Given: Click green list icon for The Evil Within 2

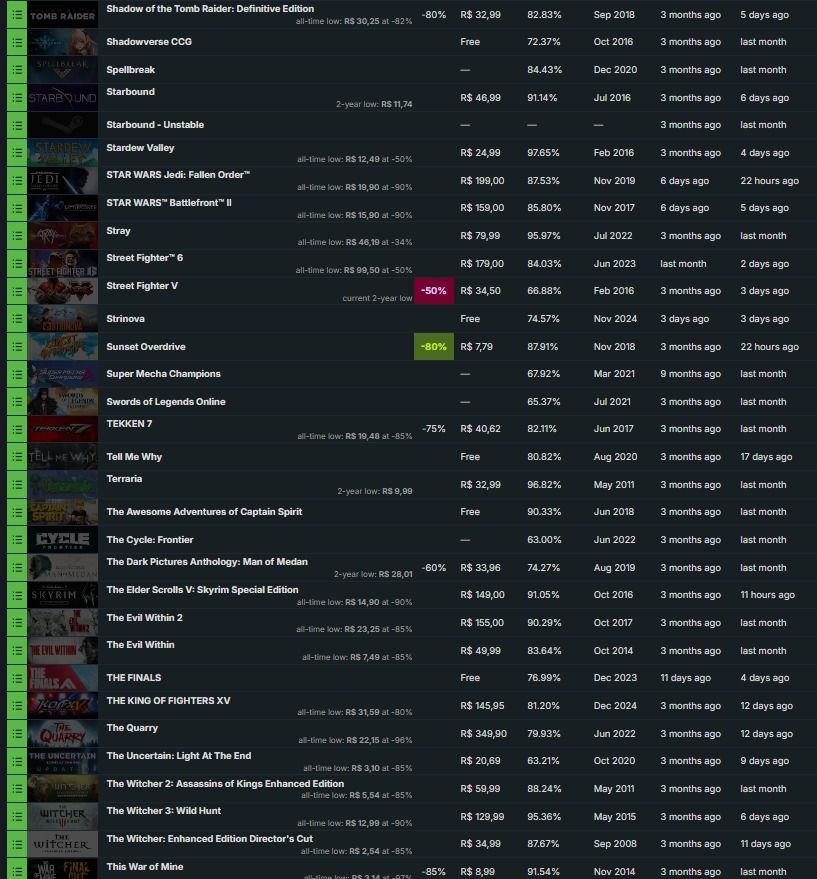Looking at the screenshot, I should pos(17,623).
